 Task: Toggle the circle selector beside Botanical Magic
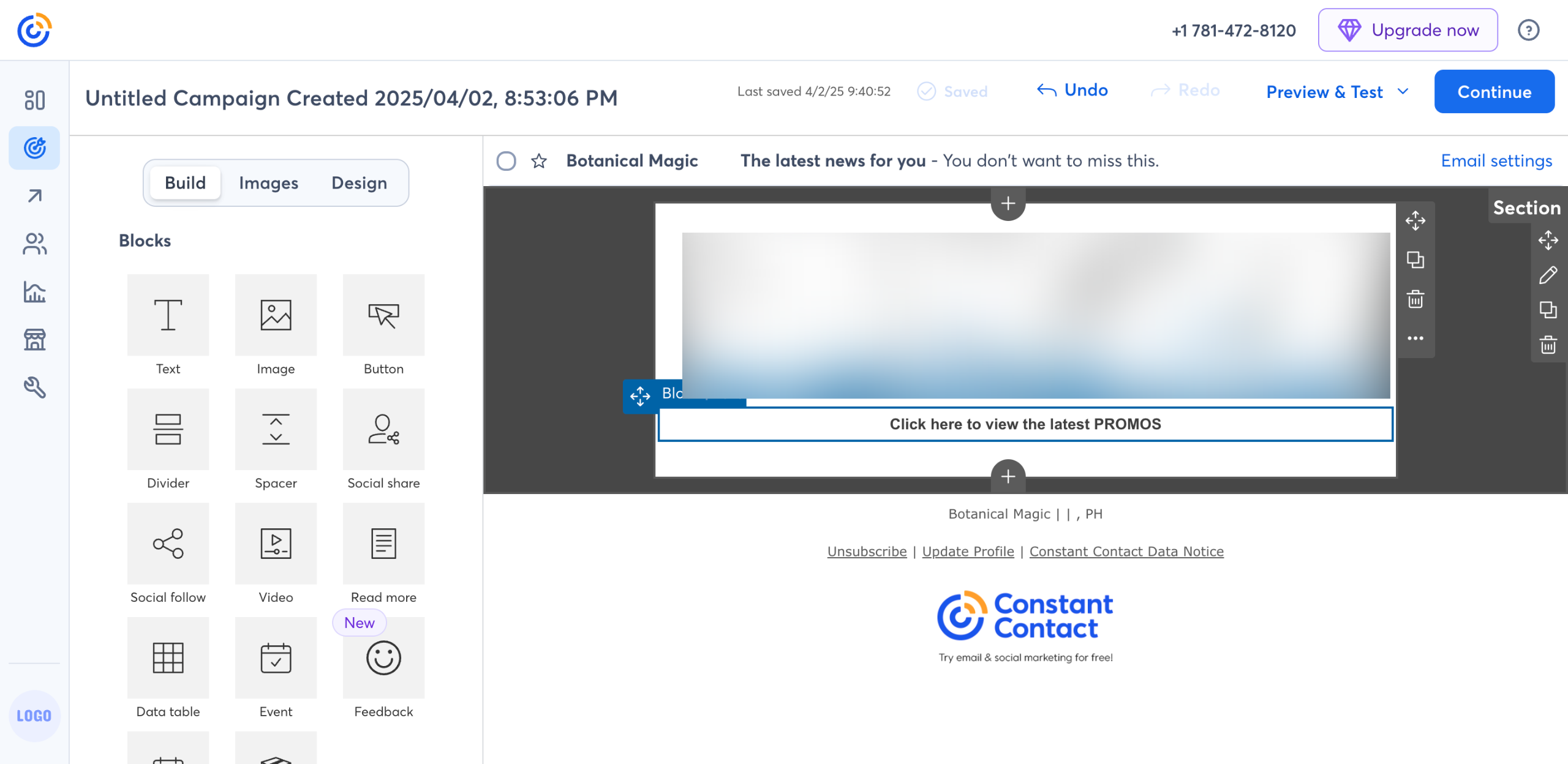pos(506,161)
